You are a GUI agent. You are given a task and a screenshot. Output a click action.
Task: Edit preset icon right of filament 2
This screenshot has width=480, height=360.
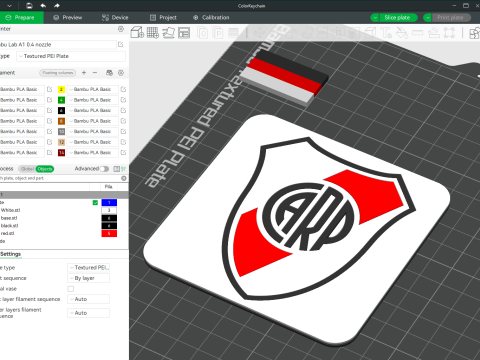123,89
